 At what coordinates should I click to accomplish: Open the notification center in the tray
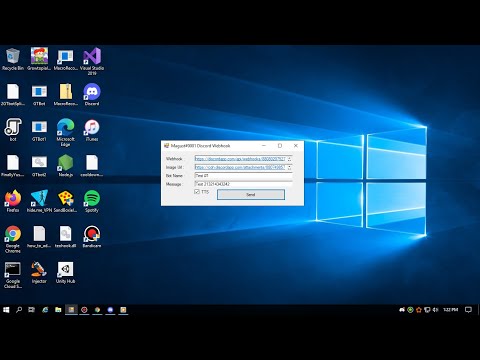(468, 310)
